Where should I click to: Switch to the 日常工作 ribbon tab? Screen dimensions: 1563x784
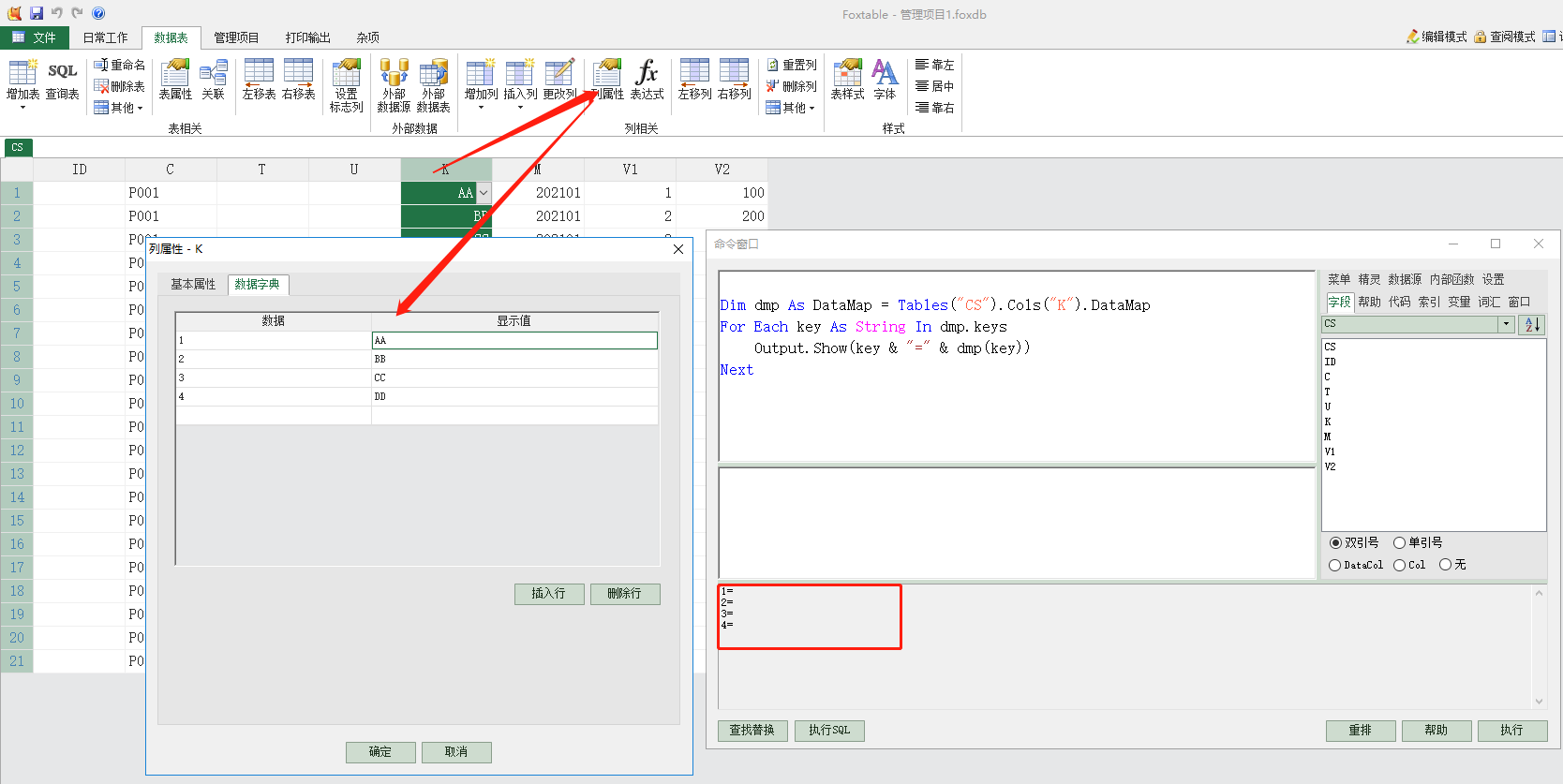105,37
